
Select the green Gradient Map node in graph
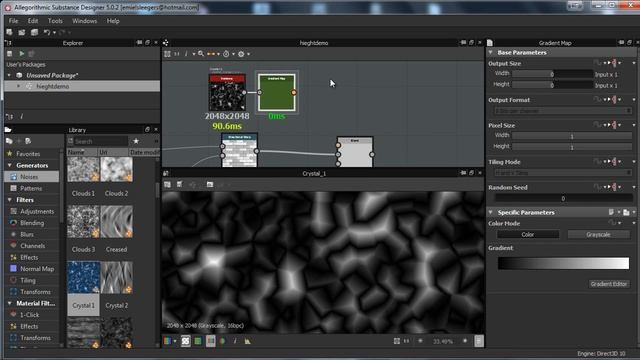(276, 92)
